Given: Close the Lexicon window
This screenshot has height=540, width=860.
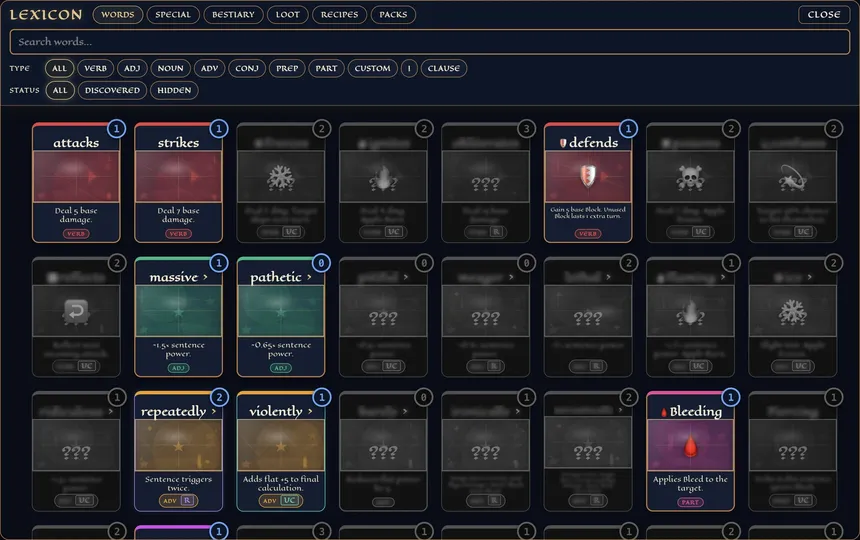Looking at the screenshot, I should (x=823, y=15).
